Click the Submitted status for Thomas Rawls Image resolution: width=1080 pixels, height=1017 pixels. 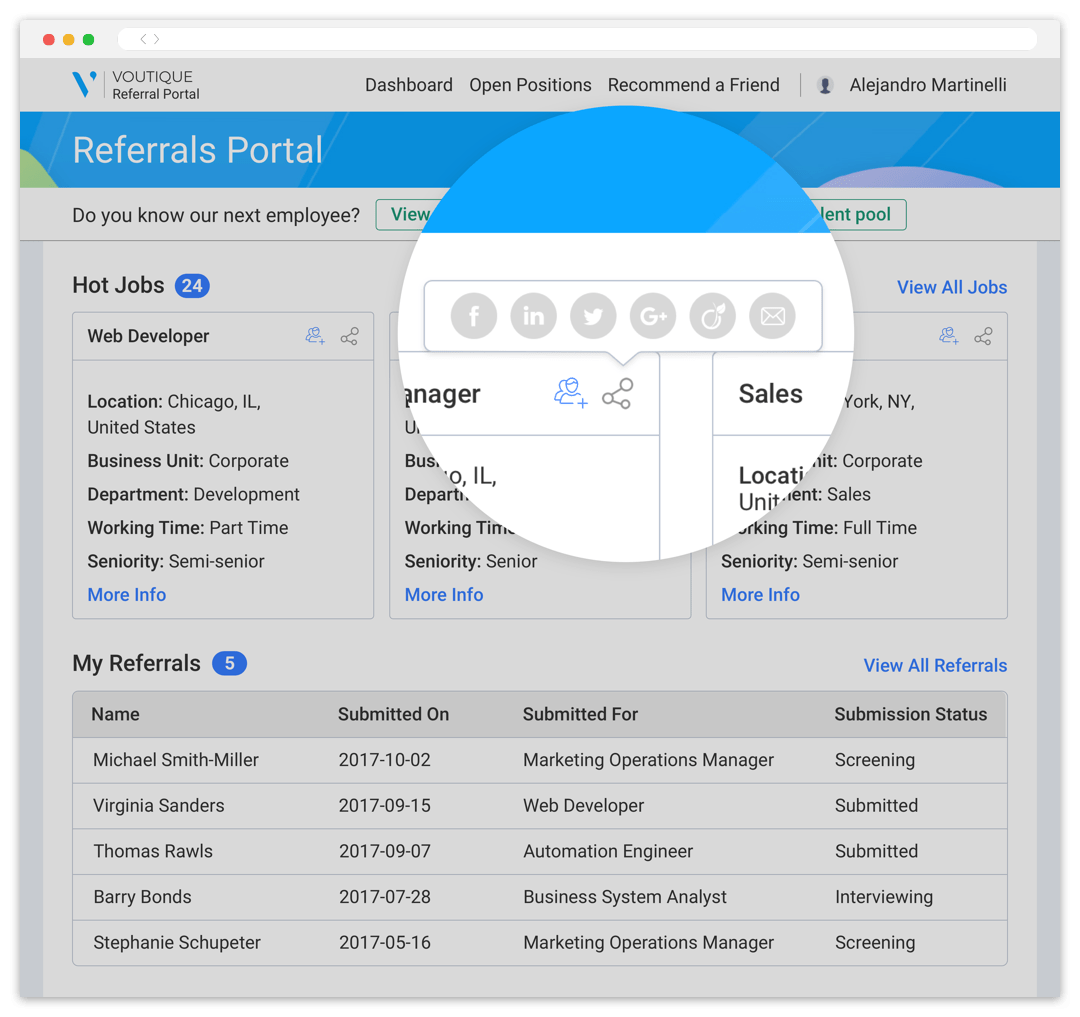click(876, 851)
